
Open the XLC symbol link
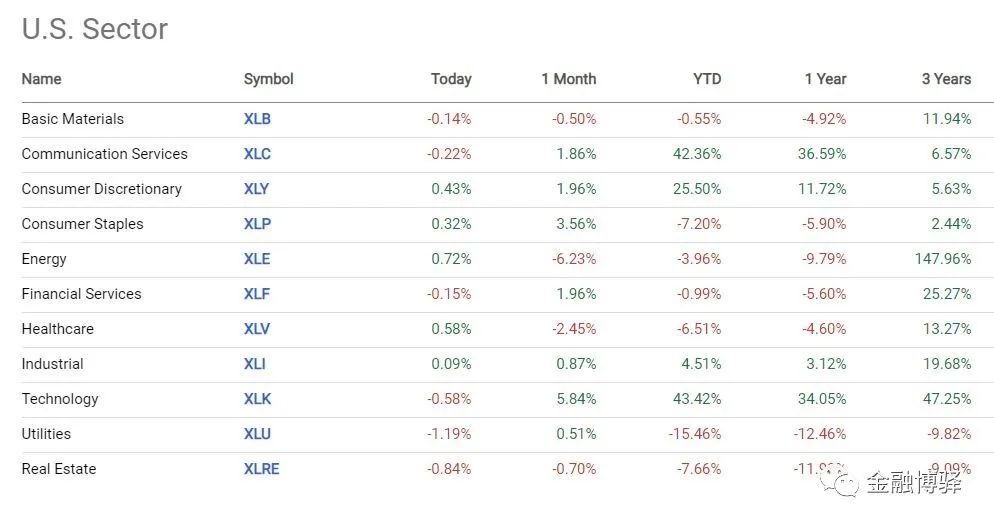[x=257, y=154]
